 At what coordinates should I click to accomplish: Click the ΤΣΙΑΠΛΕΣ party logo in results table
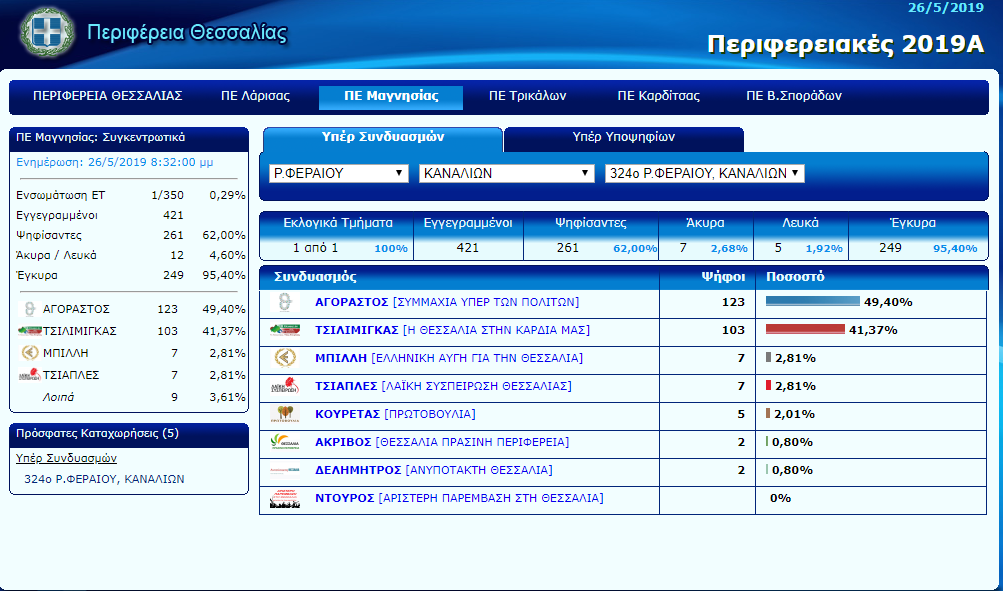[284, 386]
